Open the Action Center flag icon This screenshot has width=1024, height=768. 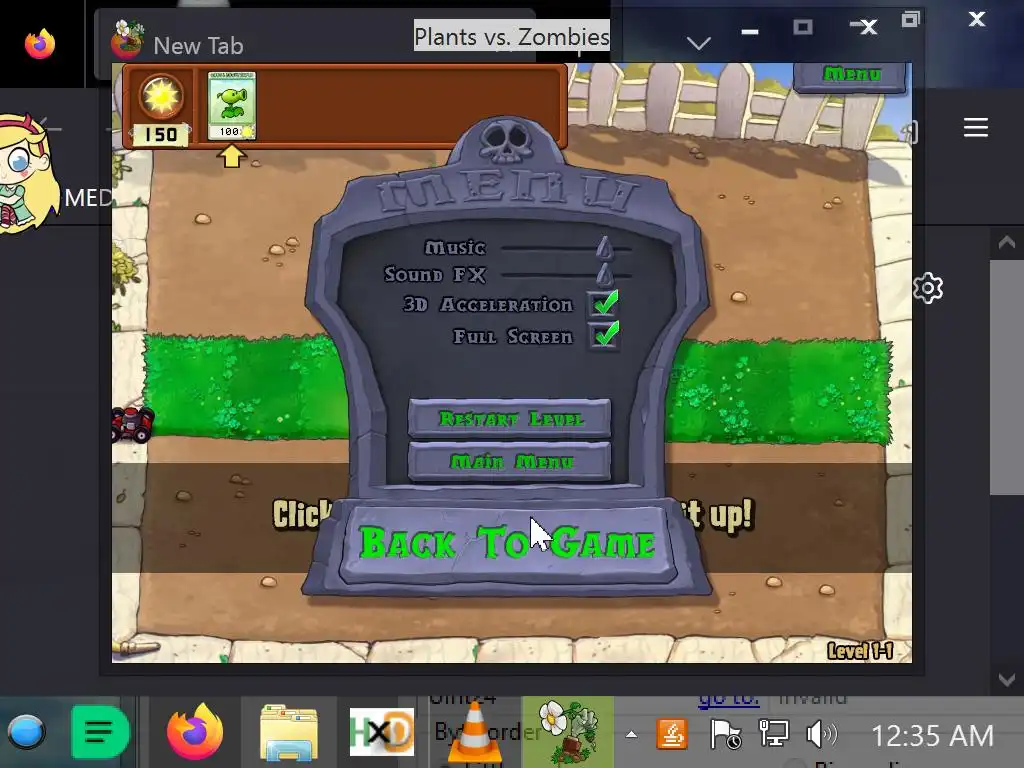pyautogui.click(x=725, y=735)
